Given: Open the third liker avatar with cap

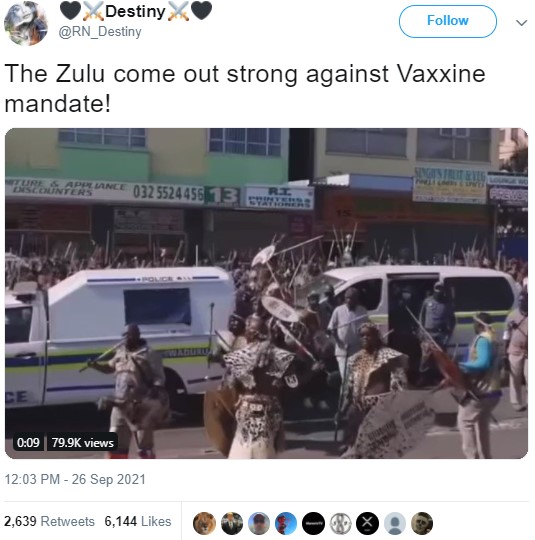Looking at the screenshot, I should click(x=259, y=523).
